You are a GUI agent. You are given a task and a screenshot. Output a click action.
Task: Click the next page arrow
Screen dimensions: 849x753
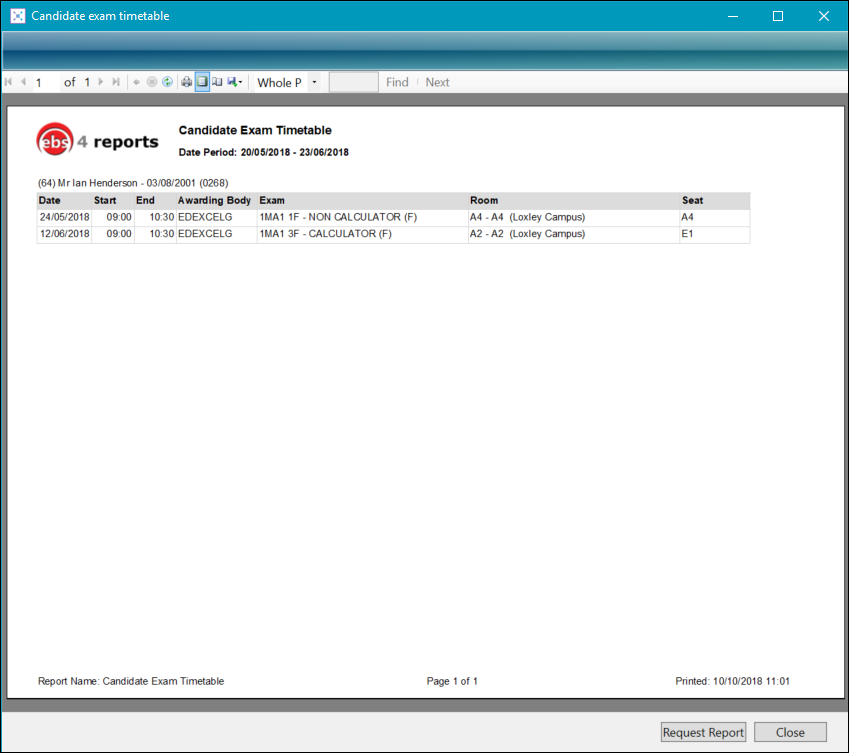coord(101,82)
